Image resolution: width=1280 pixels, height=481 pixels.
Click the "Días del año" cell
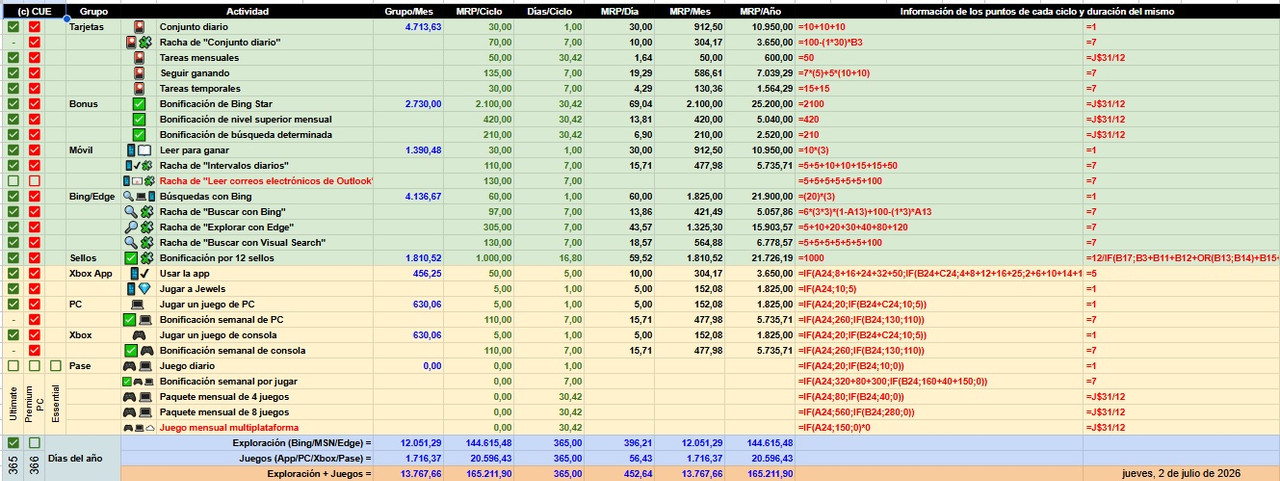pyautogui.click(x=84, y=458)
